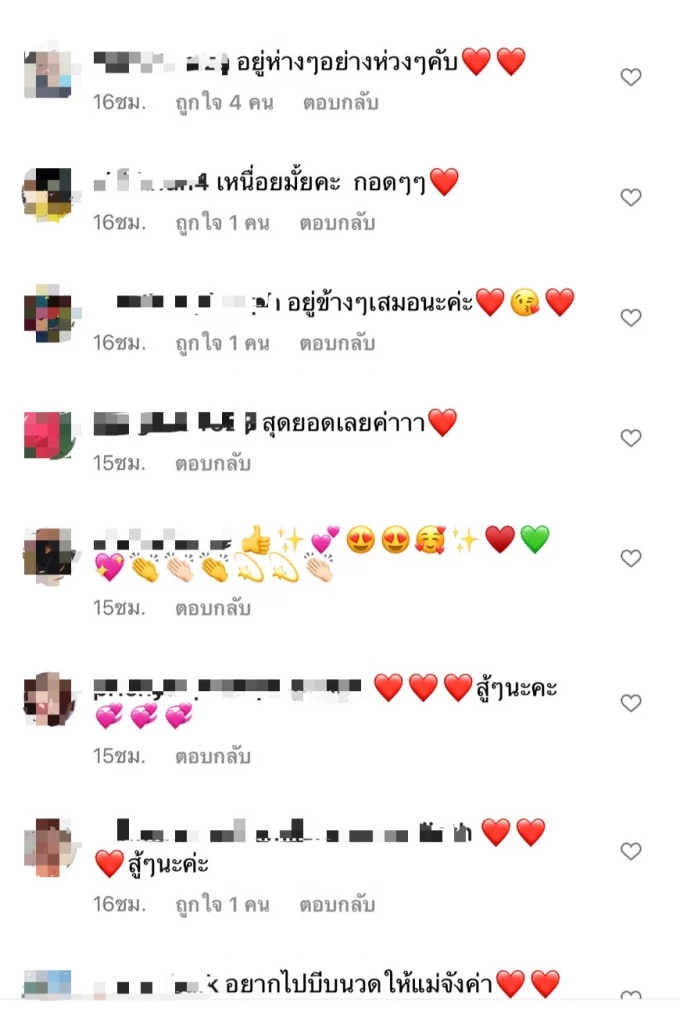Screen dimensions: 680x1024
Task: Open avatar of 'อยู่ห่างๆอย่างห่วงๆคับ' commenter
Action: (50, 72)
